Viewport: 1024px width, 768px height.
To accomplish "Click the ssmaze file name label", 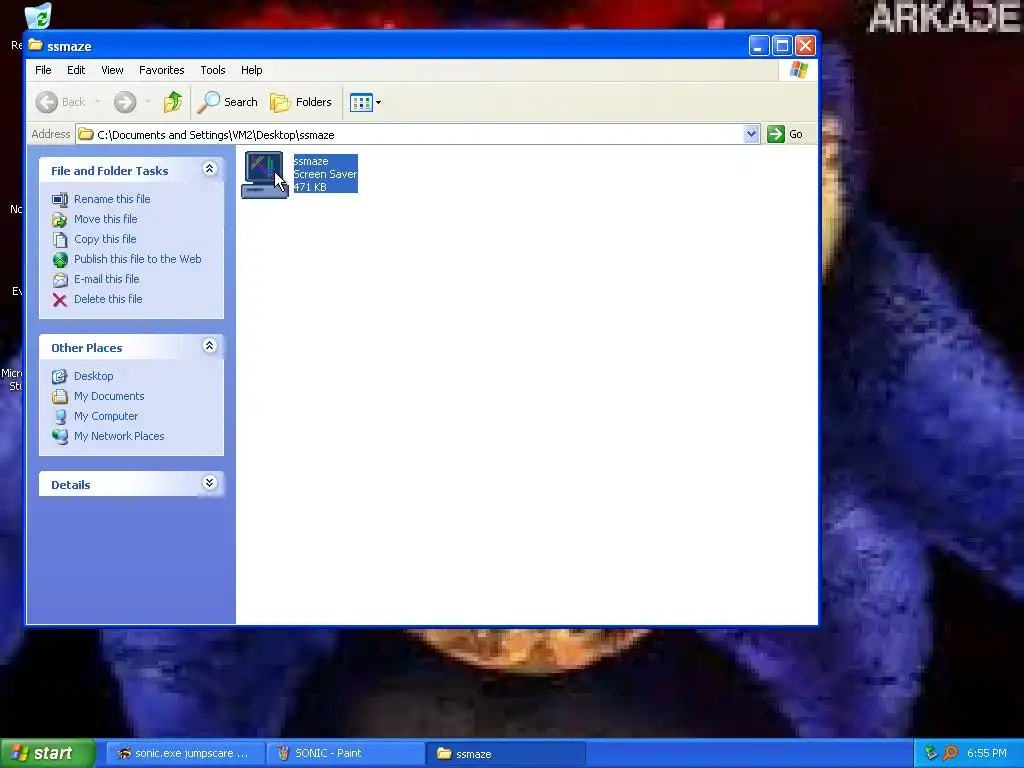I will 311,161.
